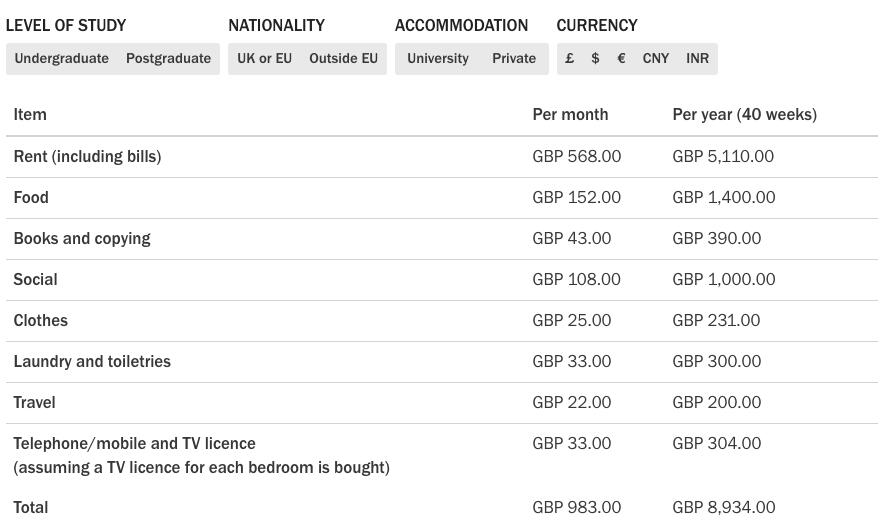Click the Per year (40 weeks) header
This screenshot has height=527, width=884.
click(x=744, y=115)
